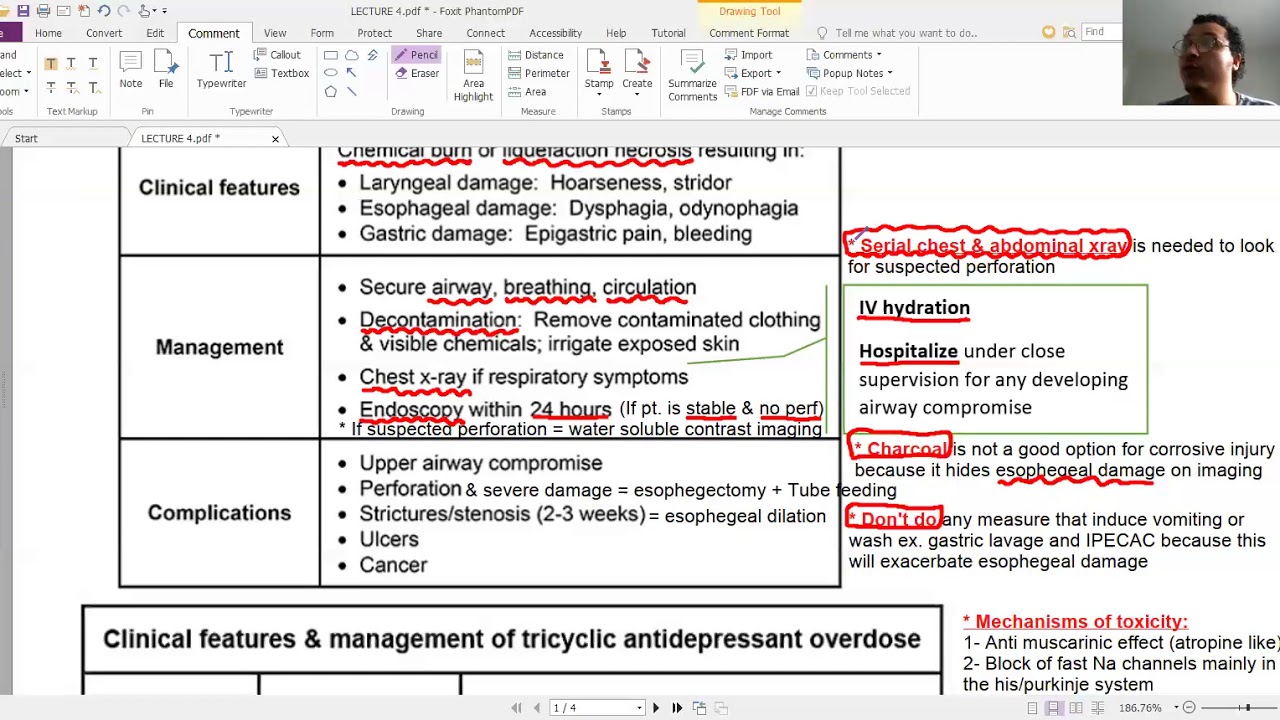Select the Pencil drawing tool
The image size is (1280, 720).
tap(416, 55)
